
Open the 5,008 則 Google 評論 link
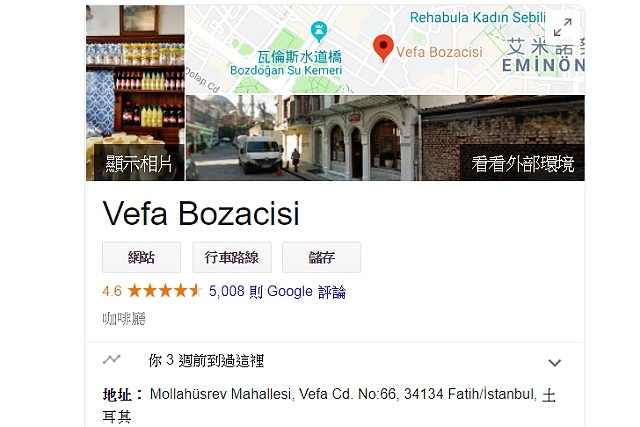click(x=277, y=291)
